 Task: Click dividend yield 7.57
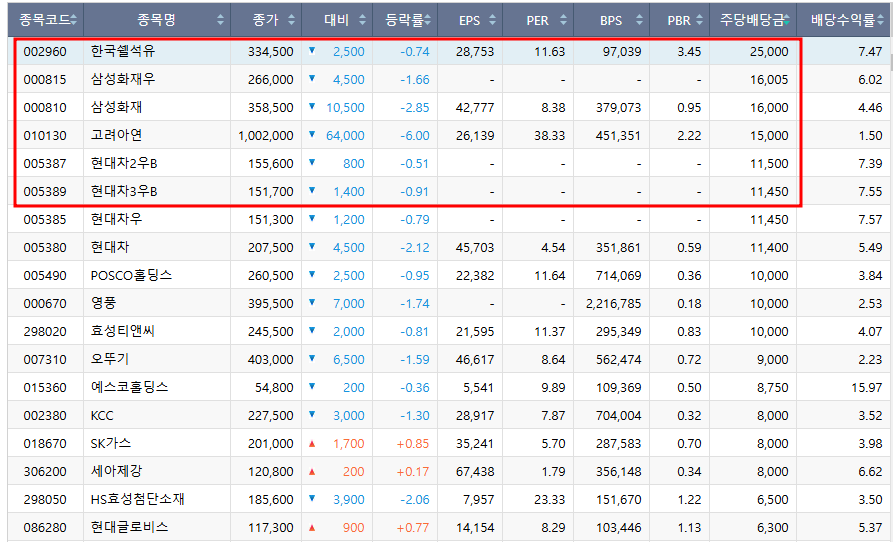870,220
